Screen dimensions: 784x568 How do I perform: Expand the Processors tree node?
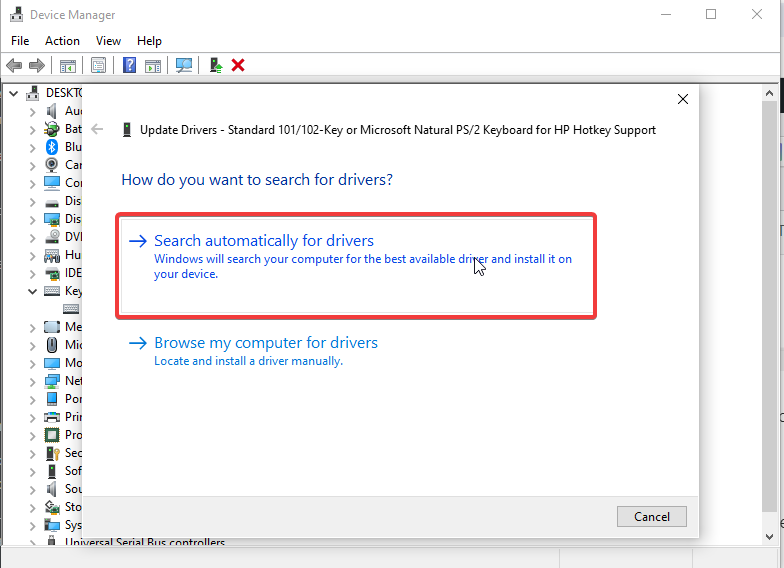pos(32,436)
